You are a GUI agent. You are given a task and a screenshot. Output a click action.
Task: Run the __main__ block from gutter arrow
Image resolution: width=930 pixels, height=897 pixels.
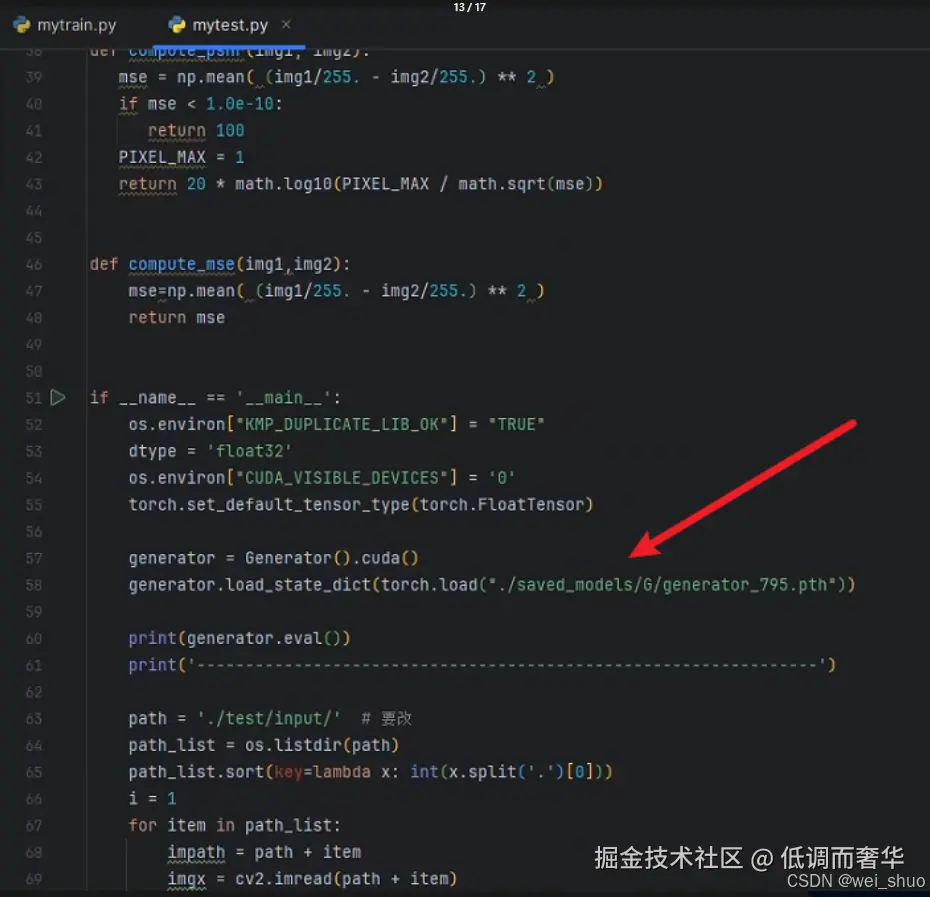[58, 397]
